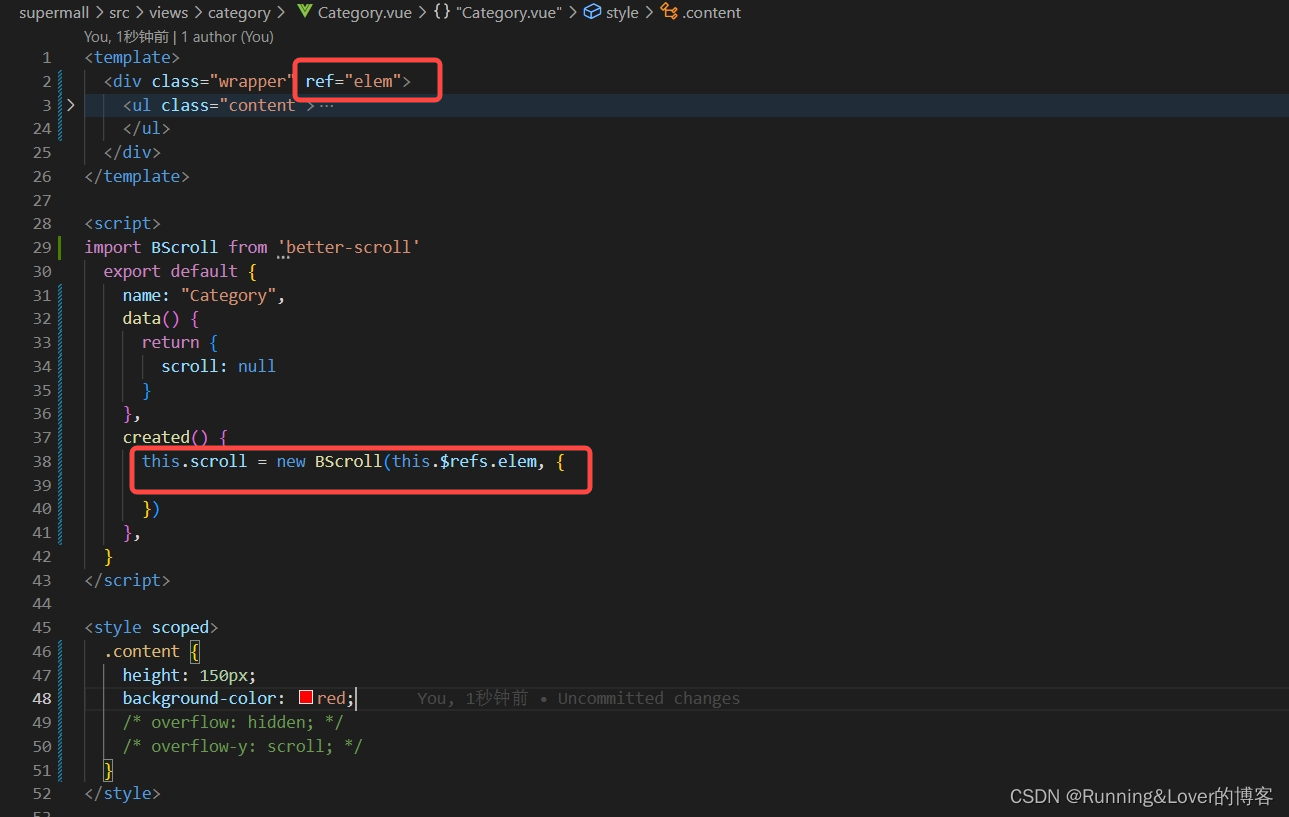This screenshot has height=817, width=1289.
Task: Click the closing style tag on line 52
Action: tap(122, 793)
